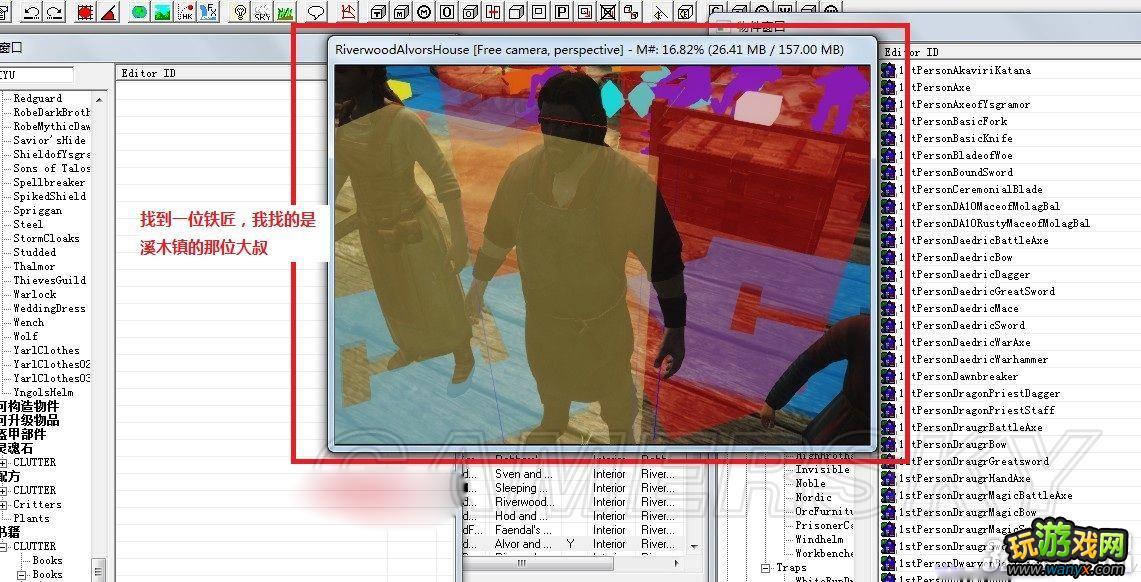Select 1stPersonBladeofWoe in the list

coord(955,156)
